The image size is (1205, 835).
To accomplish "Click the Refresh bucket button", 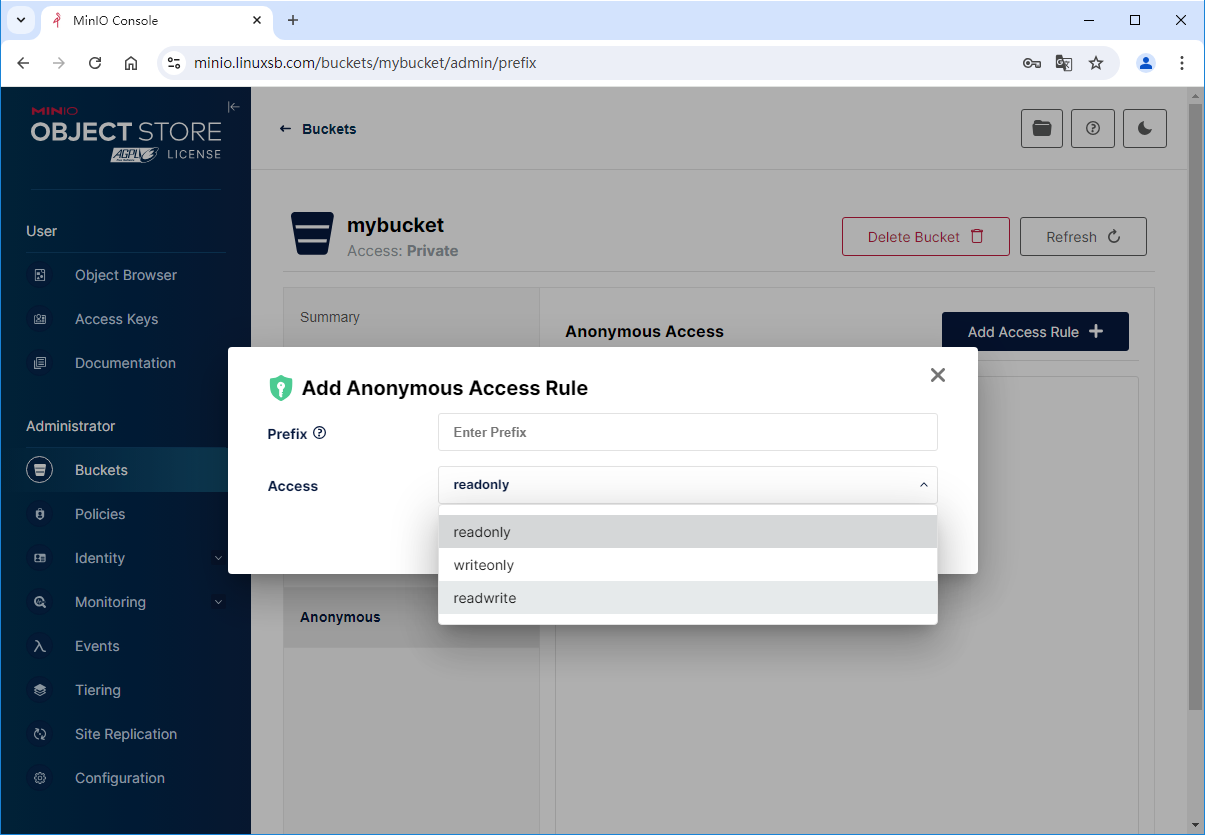I will (x=1082, y=237).
